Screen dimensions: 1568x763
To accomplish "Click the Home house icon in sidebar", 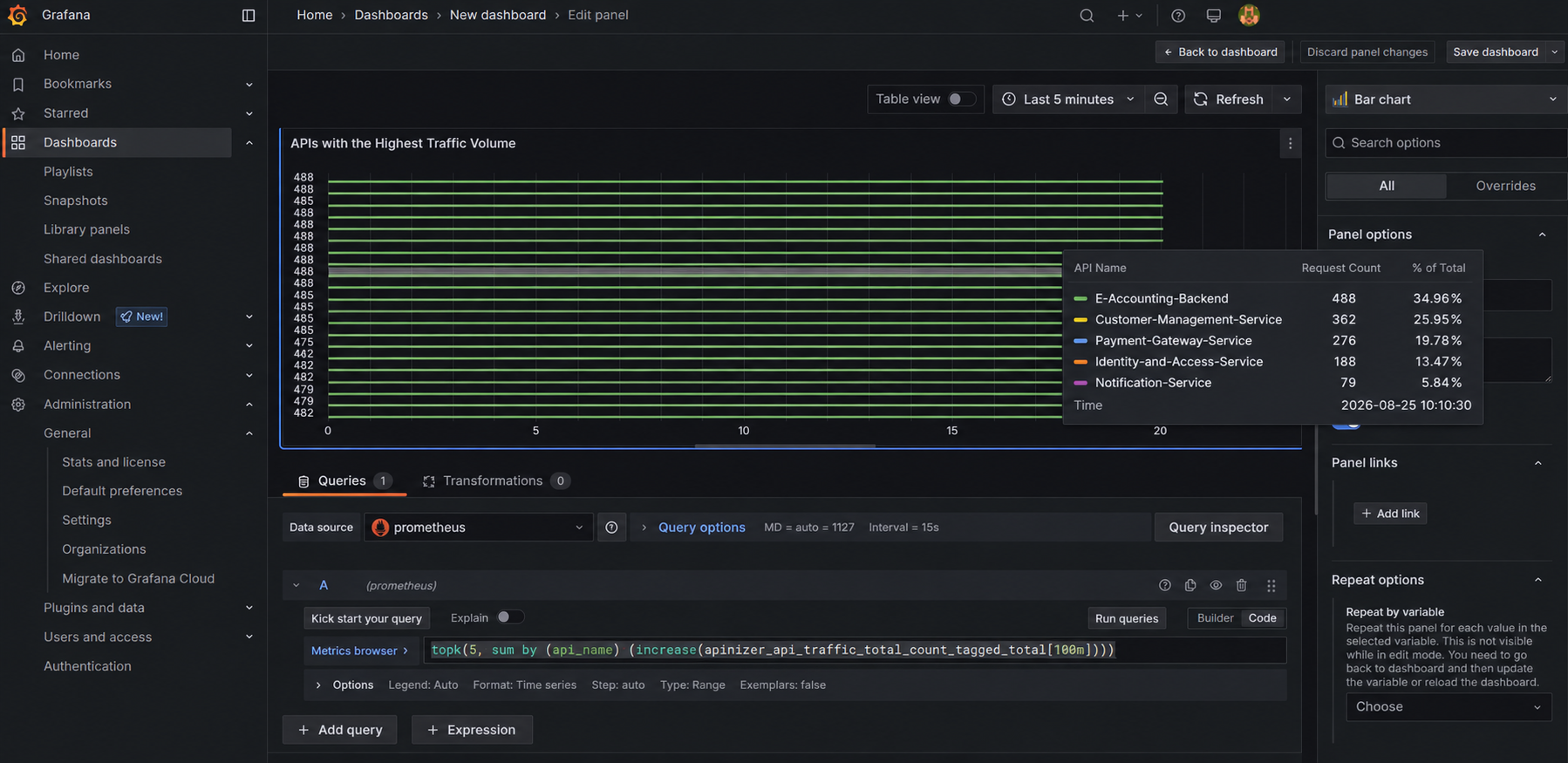I will pos(18,55).
